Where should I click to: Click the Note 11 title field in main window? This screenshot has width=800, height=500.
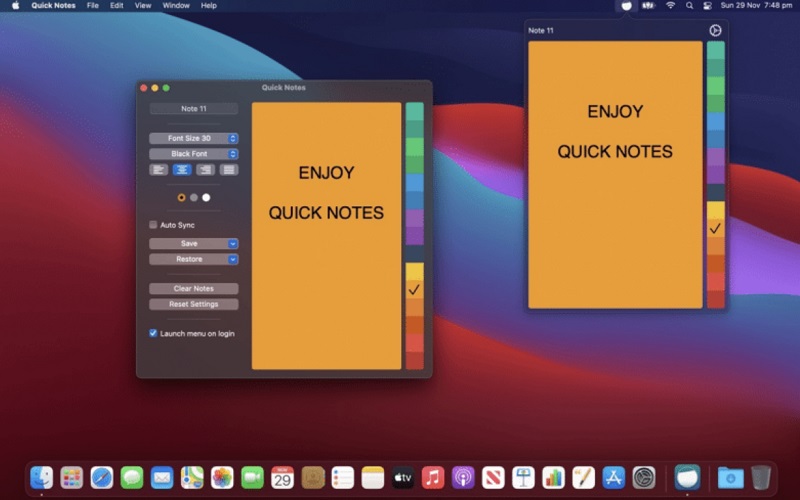click(193, 109)
